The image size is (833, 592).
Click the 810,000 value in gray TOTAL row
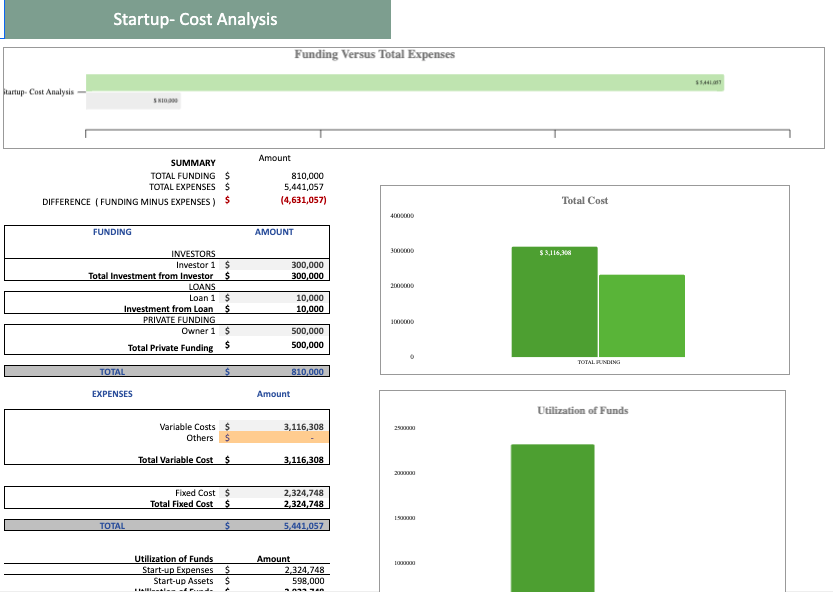(307, 372)
